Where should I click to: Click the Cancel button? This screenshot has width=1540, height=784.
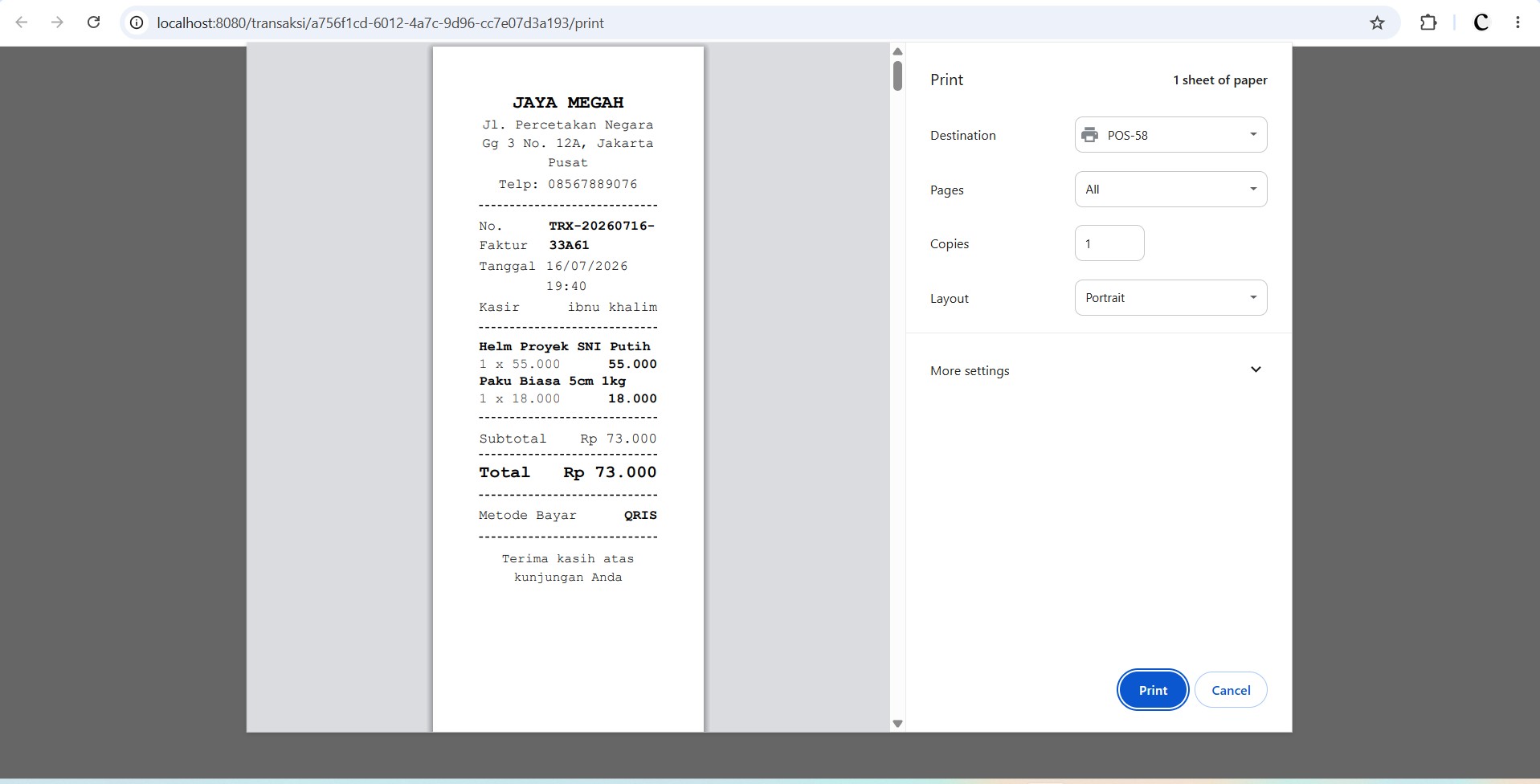1231,690
